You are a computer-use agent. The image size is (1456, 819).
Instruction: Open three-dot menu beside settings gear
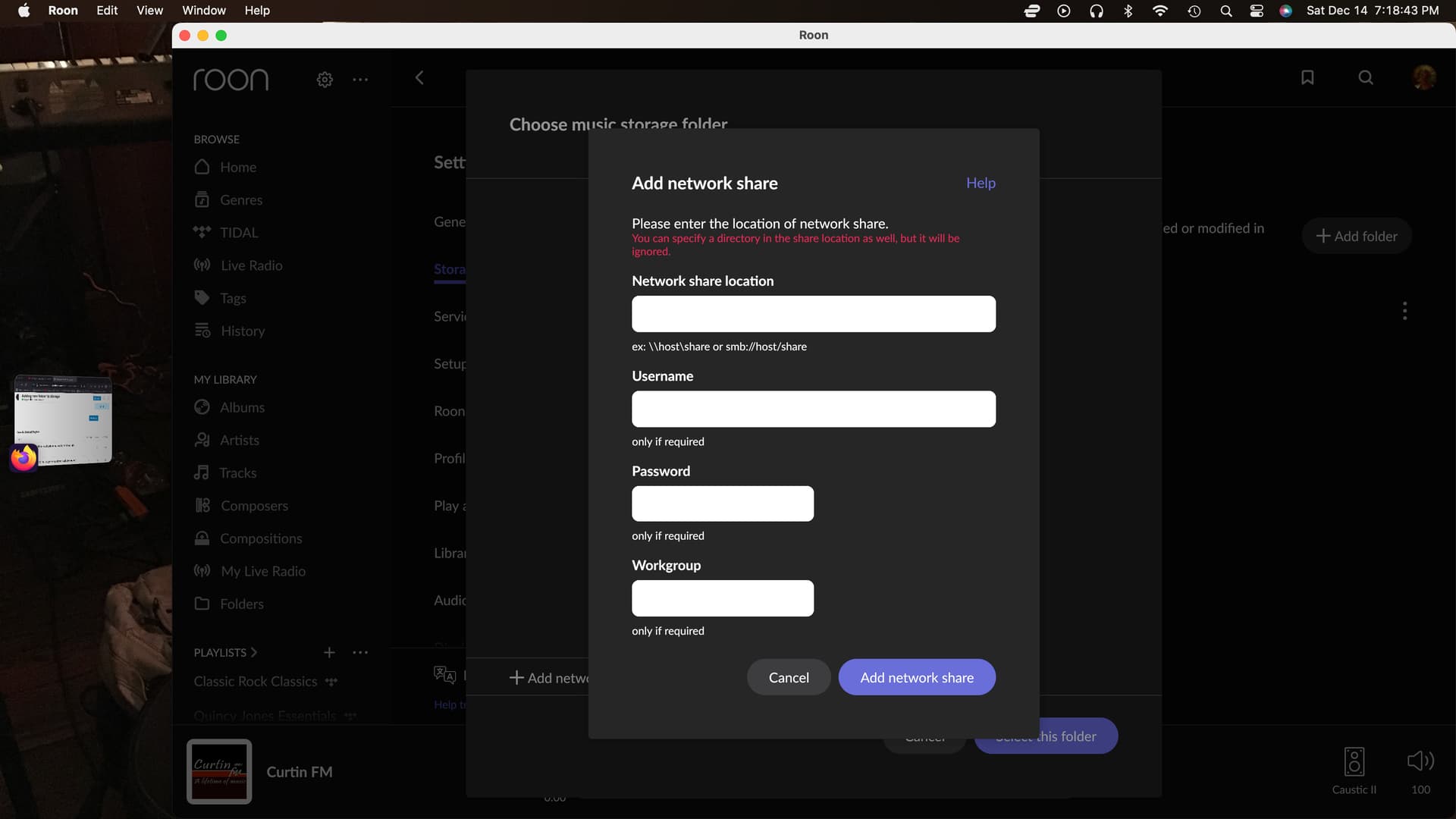[x=360, y=80]
